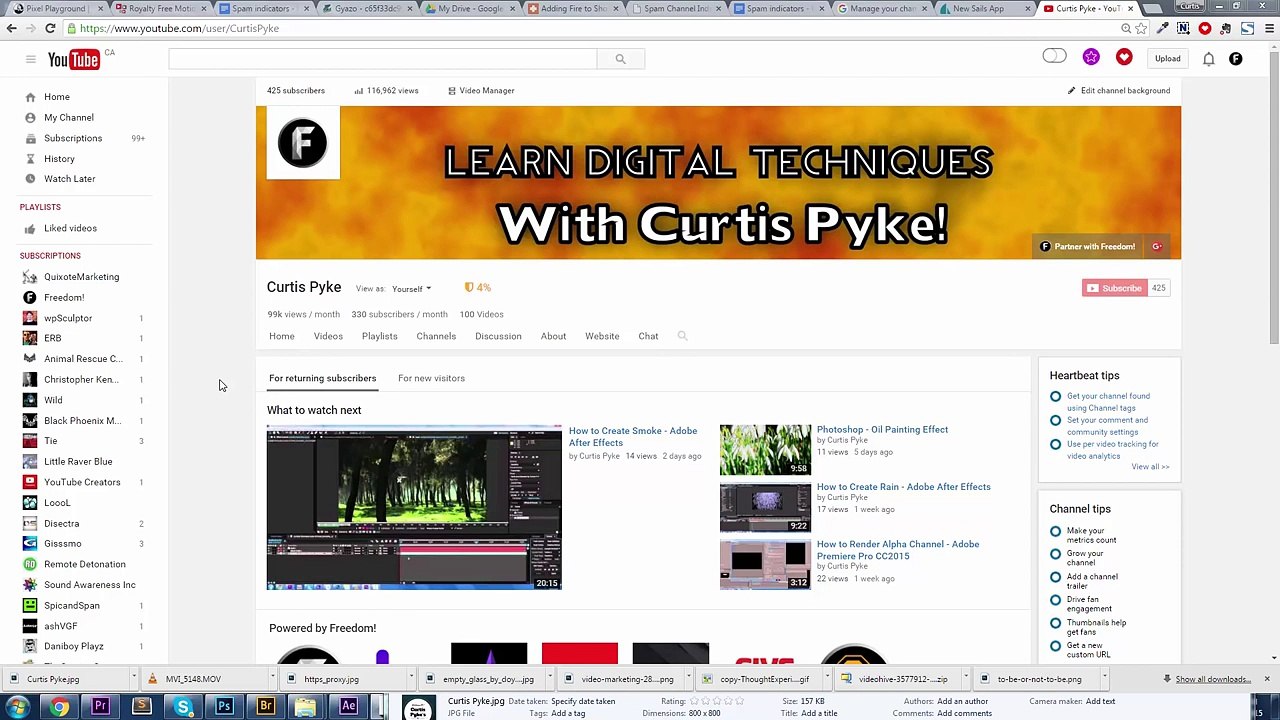Bookmark this page with the star icon
This screenshot has height=720, width=1280.
coord(1141,29)
